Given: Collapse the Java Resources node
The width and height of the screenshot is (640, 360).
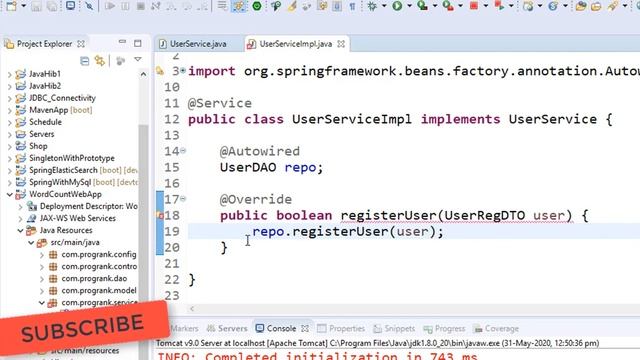Looking at the screenshot, I should click(x=20, y=230).
